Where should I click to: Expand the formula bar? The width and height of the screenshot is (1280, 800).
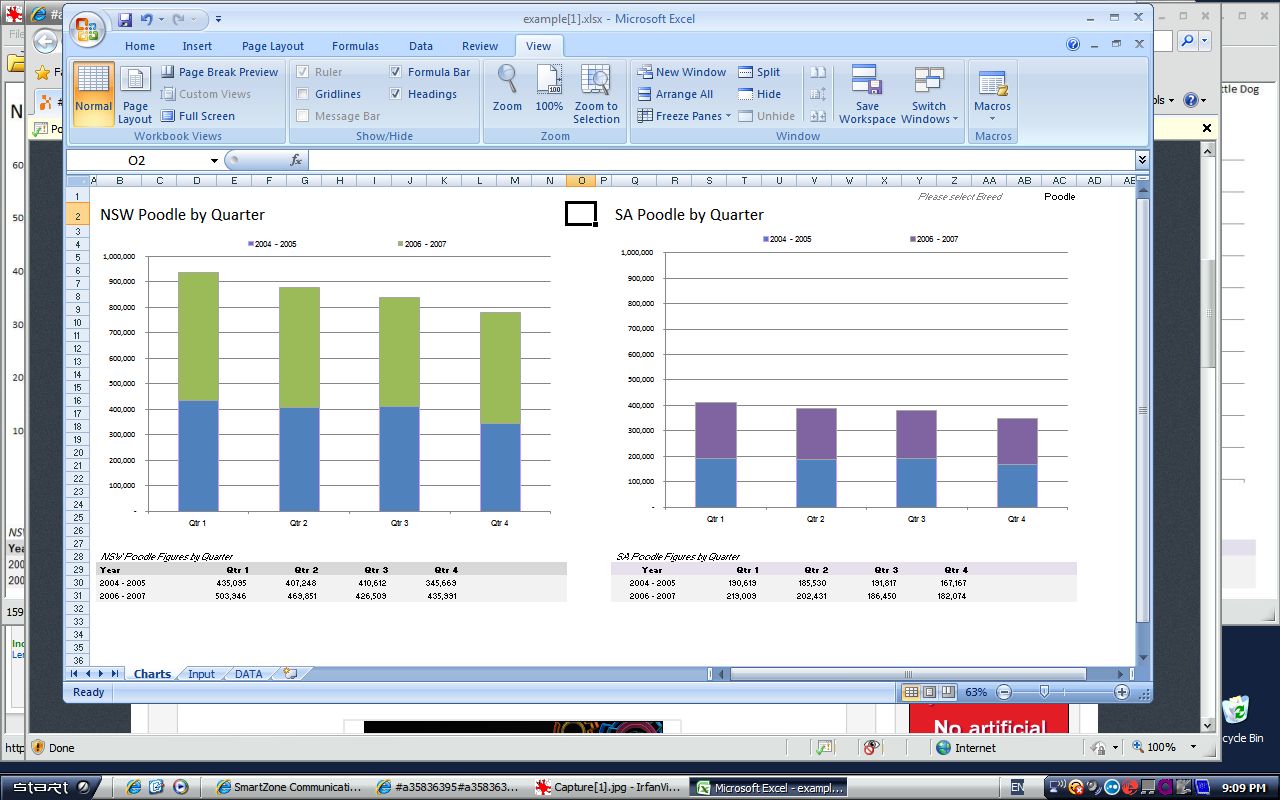1142,160
